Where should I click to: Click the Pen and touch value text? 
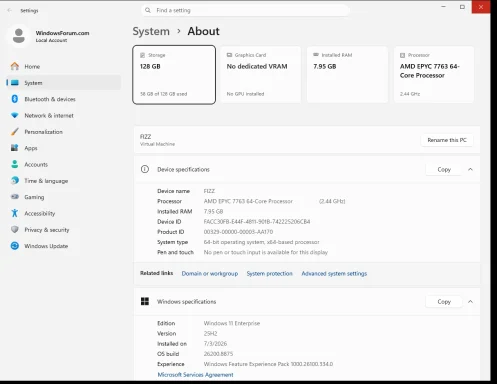coord(266,252)
